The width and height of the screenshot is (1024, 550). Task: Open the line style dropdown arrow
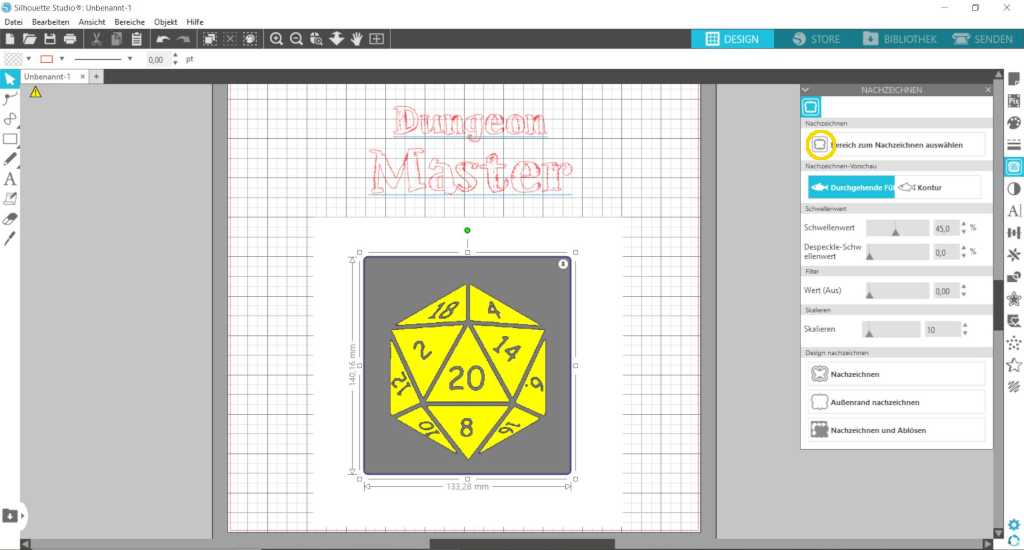(x=130, y=59)
